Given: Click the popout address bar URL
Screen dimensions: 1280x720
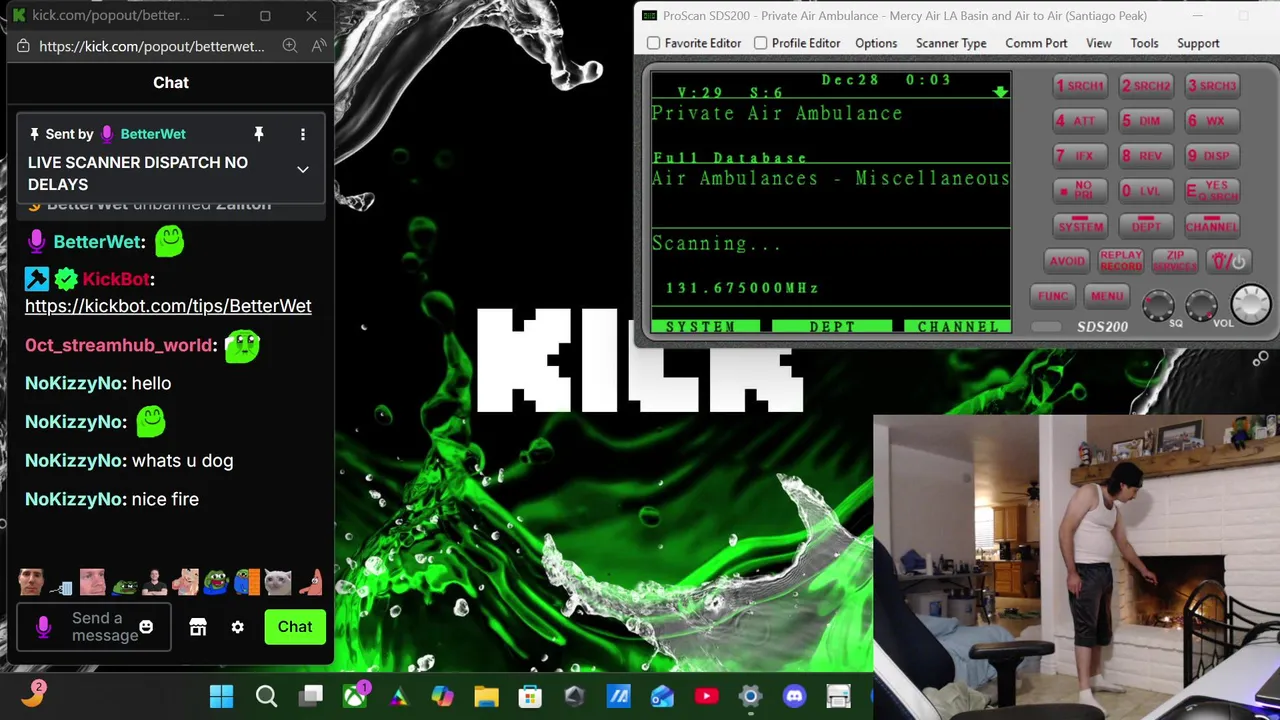Looking at the screenshot, I should (x=152, y=46).
